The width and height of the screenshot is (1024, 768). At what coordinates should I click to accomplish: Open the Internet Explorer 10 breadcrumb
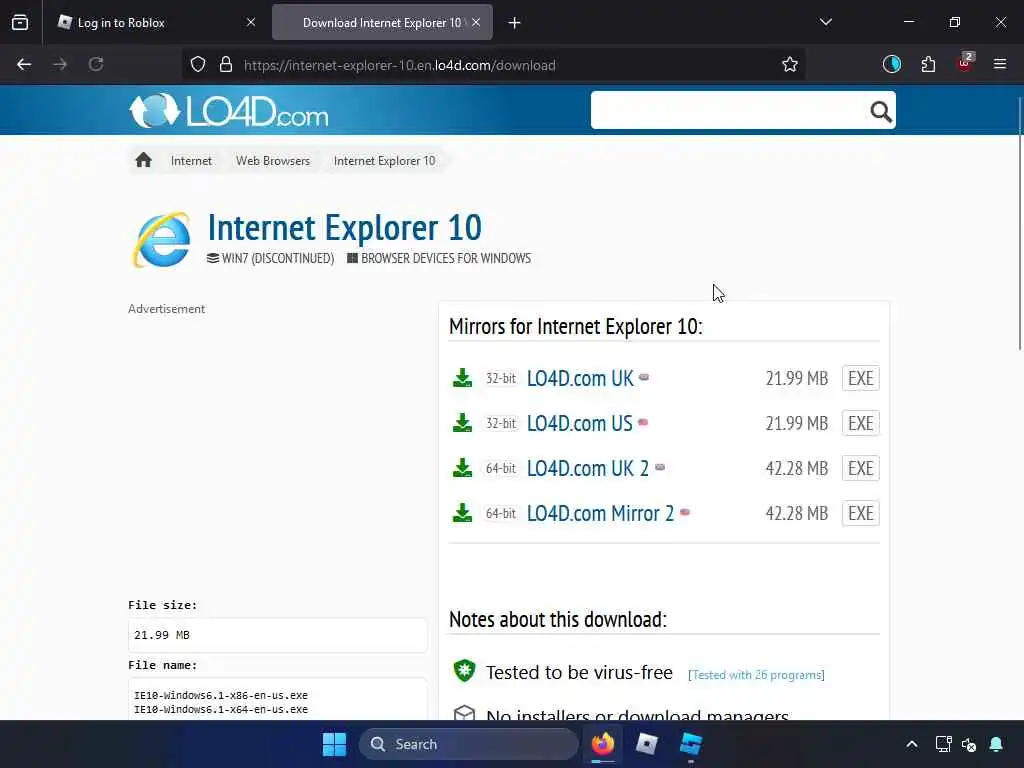pyautogui.click(x=385, y=161)
